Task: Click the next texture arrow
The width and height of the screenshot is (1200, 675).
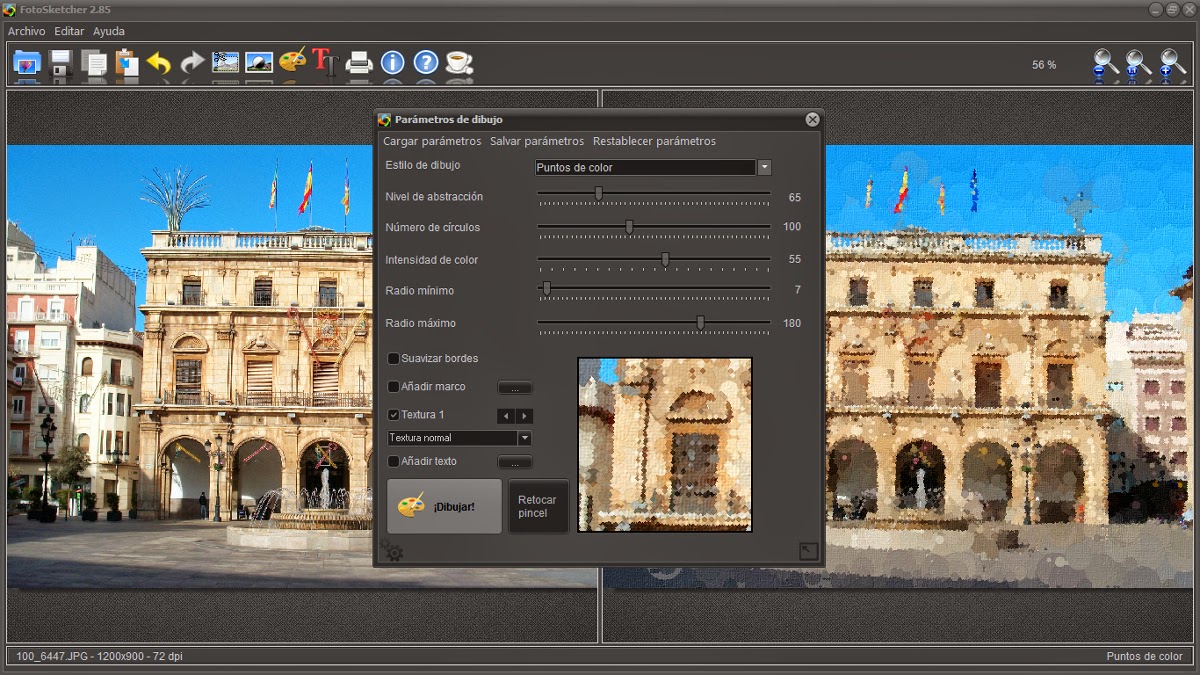Action: point(525,416)
